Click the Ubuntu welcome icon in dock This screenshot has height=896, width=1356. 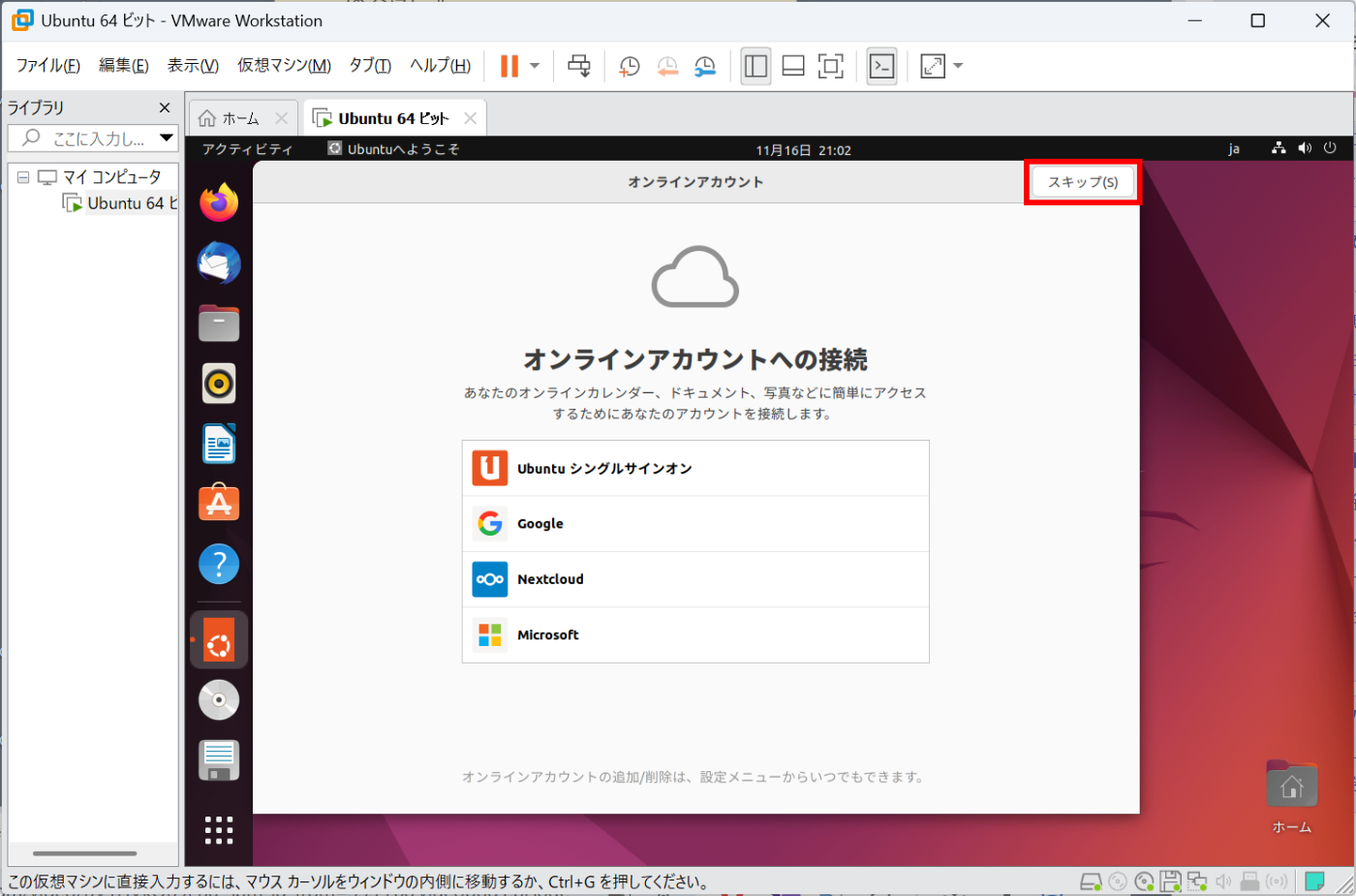click(219, 639)
